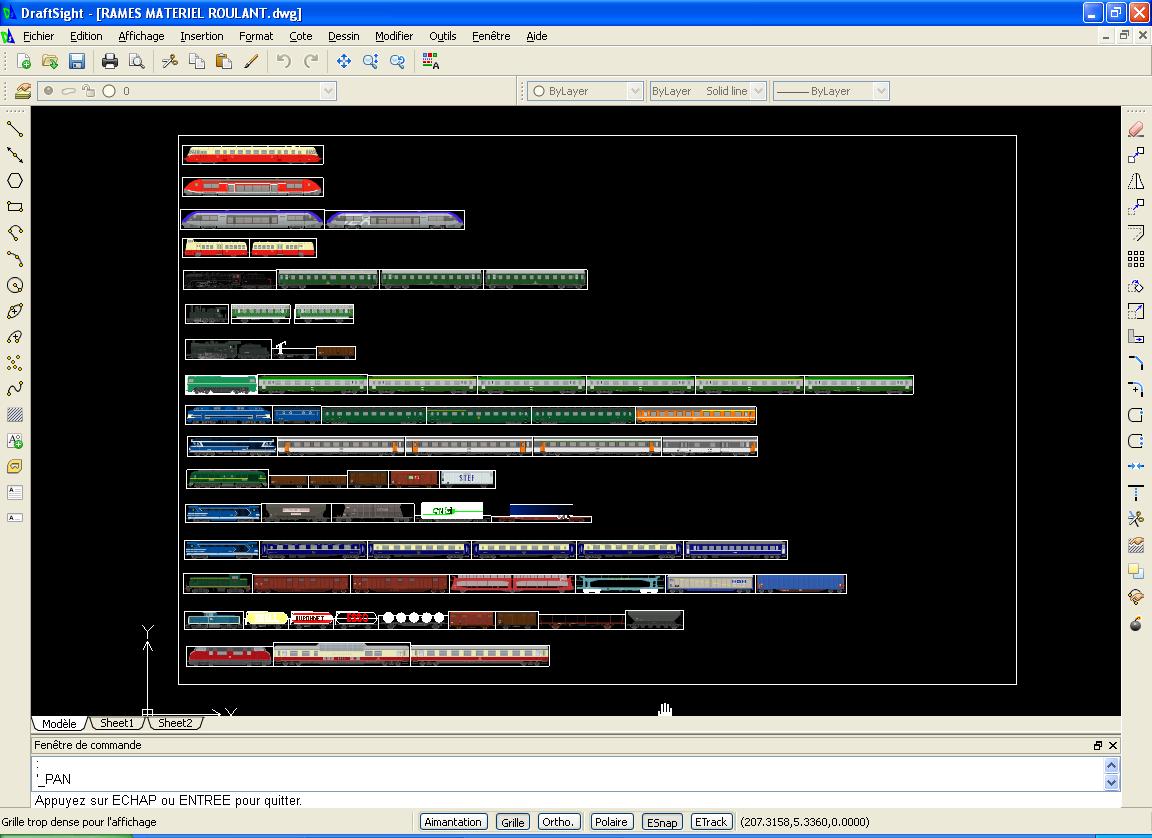Select the Eraser delete tool

1136,129
